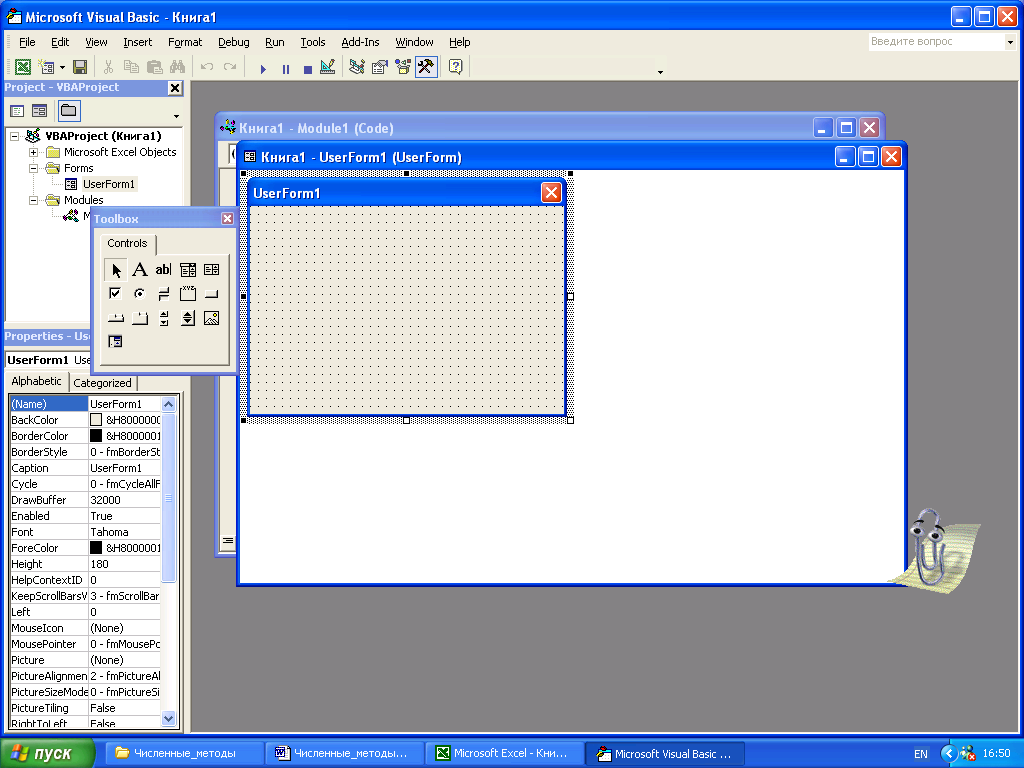Select the SpinButton control in Toolbox
The image size is (1024, 768).
pos(187,318)
